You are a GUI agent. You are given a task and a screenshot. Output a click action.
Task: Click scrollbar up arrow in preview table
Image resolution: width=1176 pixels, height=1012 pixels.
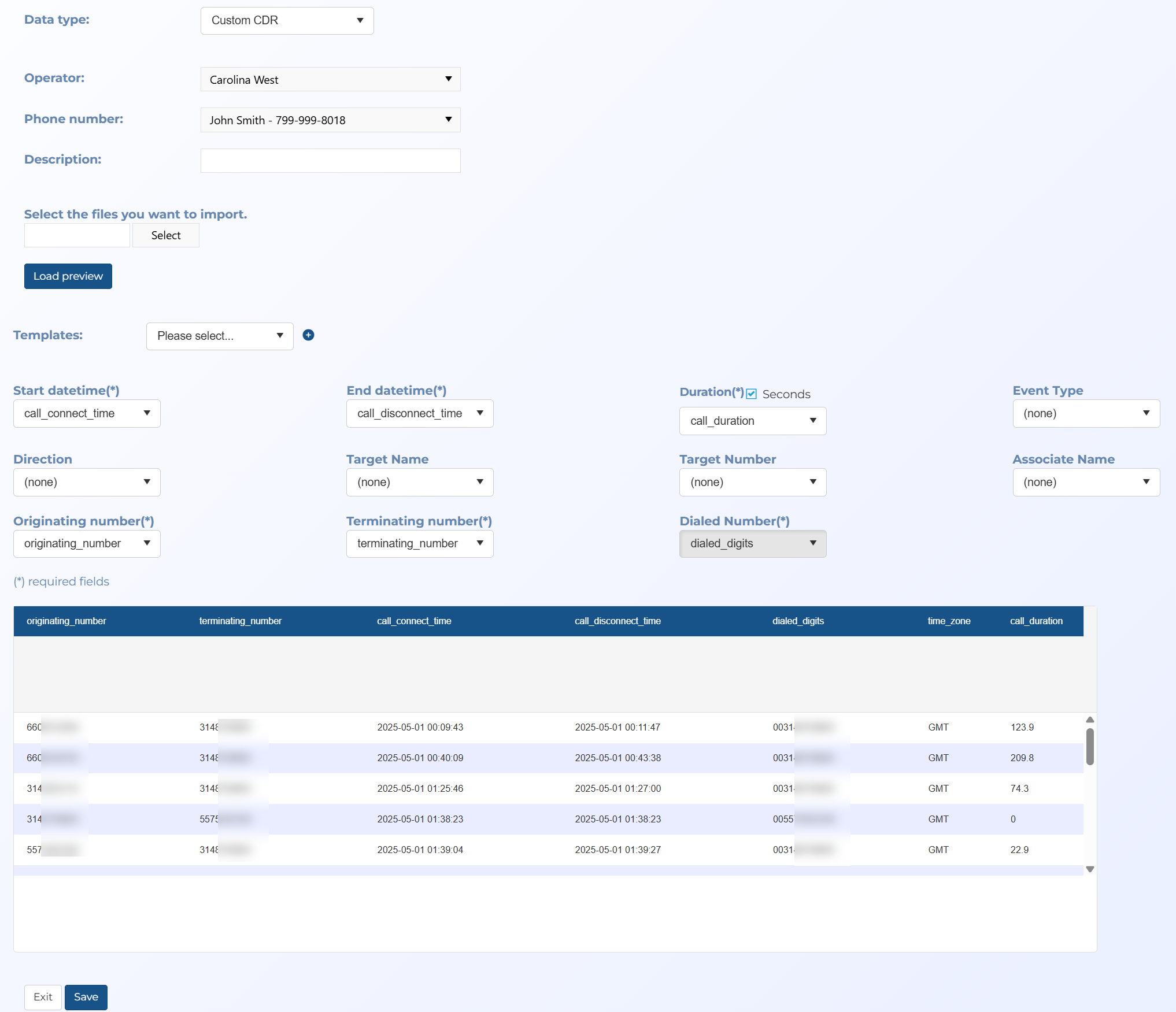click(x=1090, y=720)
